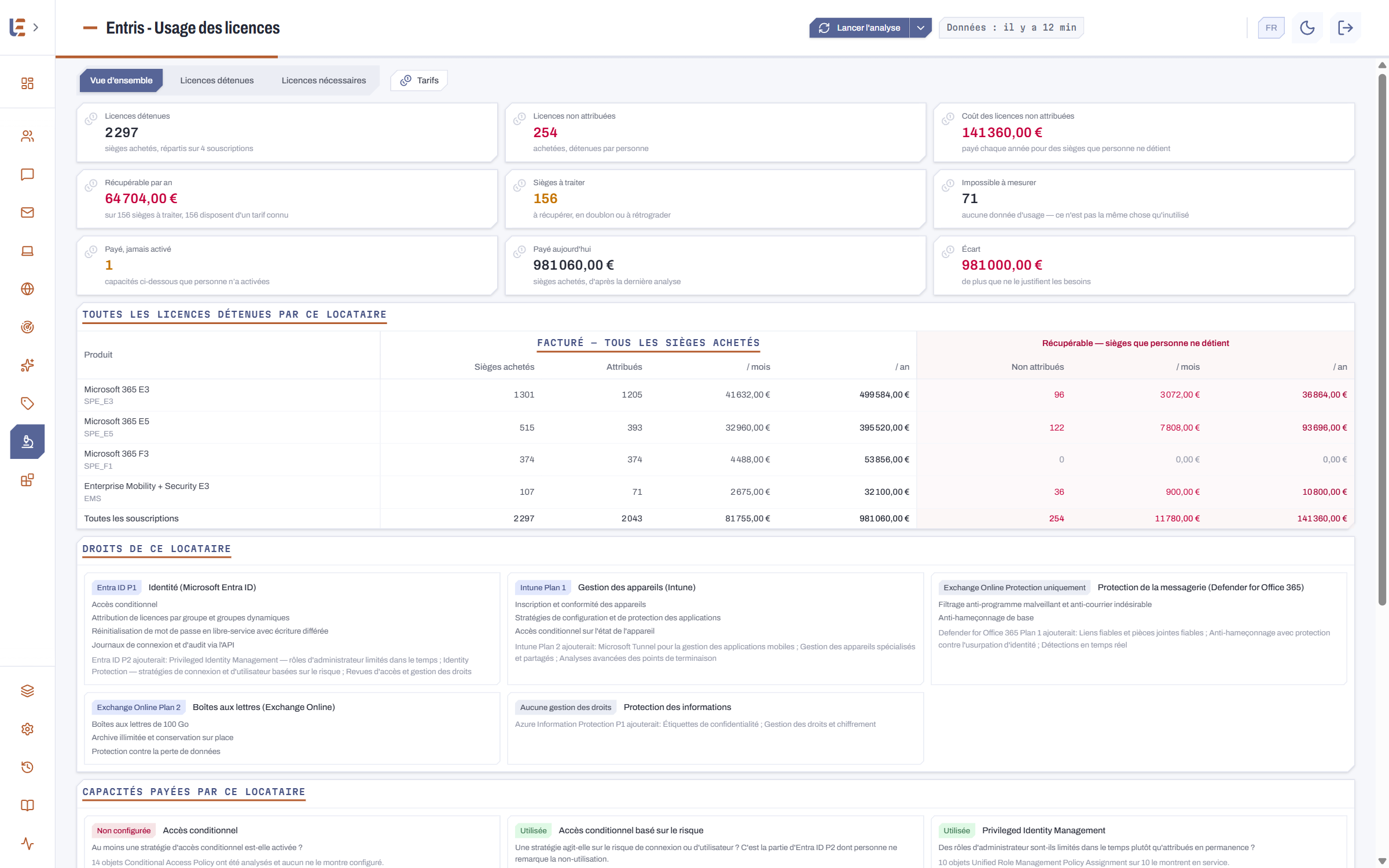
Task: Click the Écart card info icon
Action: coord(948,252)
